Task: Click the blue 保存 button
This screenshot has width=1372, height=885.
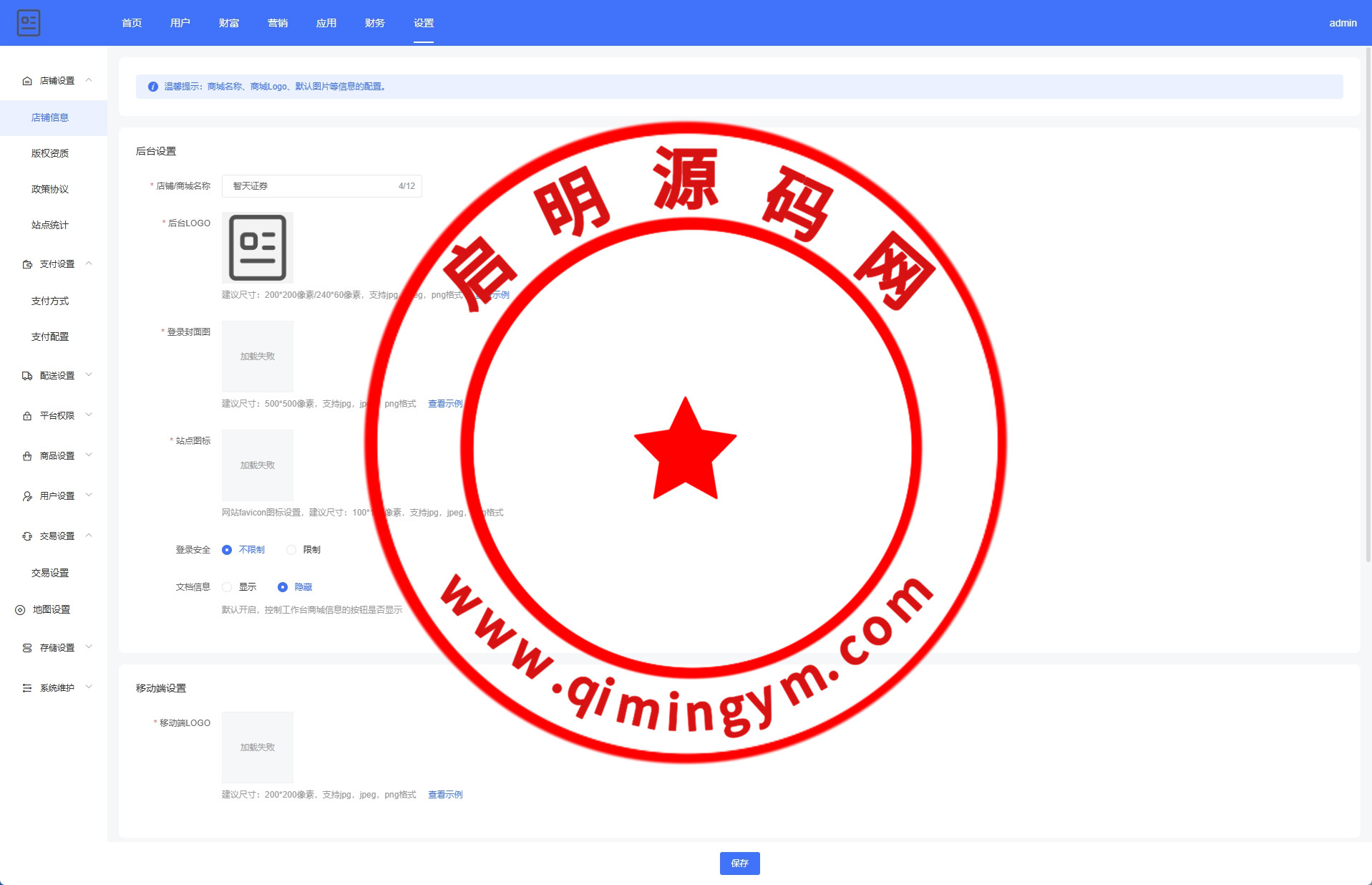Action: tap(739, 864)
